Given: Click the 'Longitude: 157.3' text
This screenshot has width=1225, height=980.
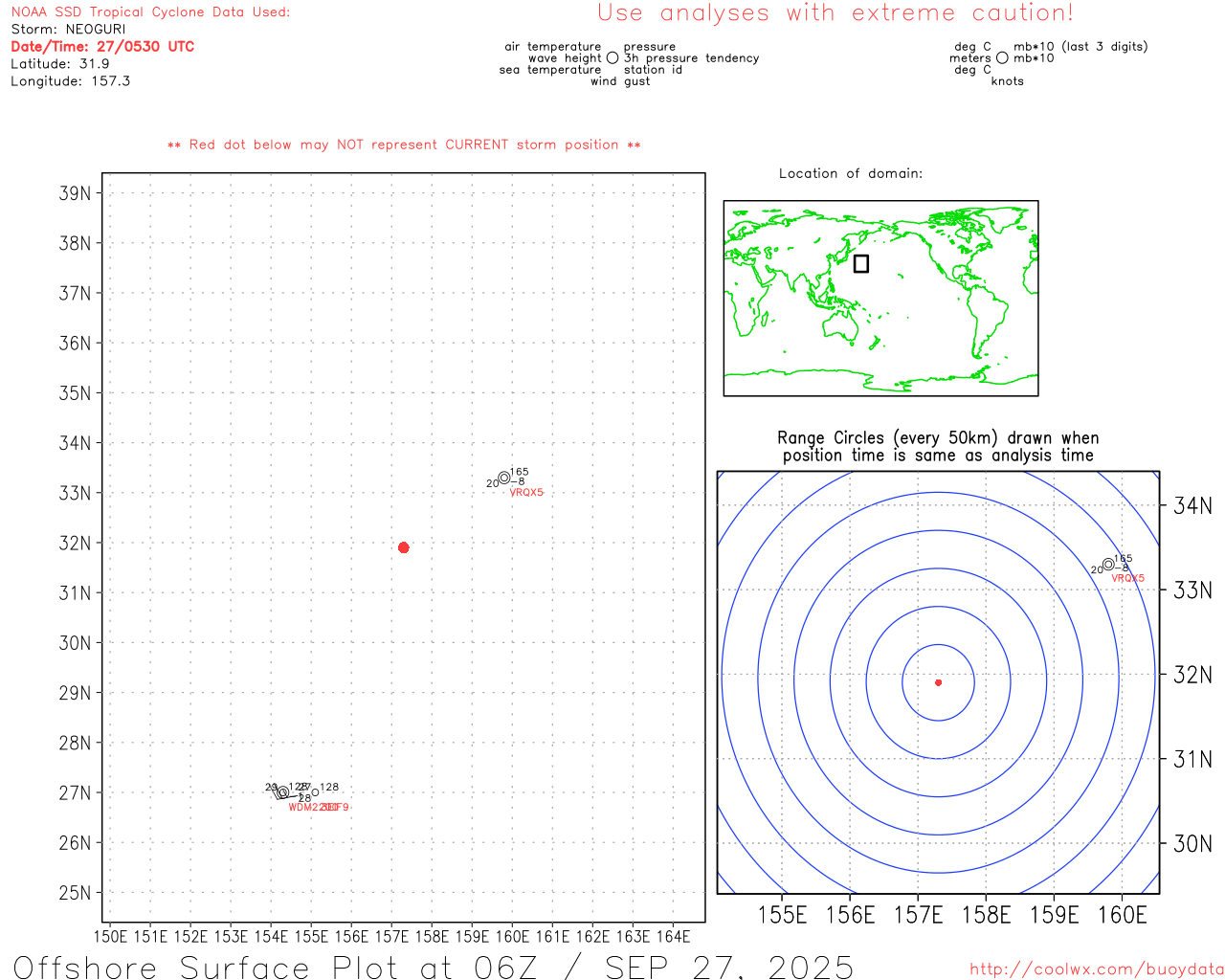Looking at the screenshot, I should pos(71,81).
